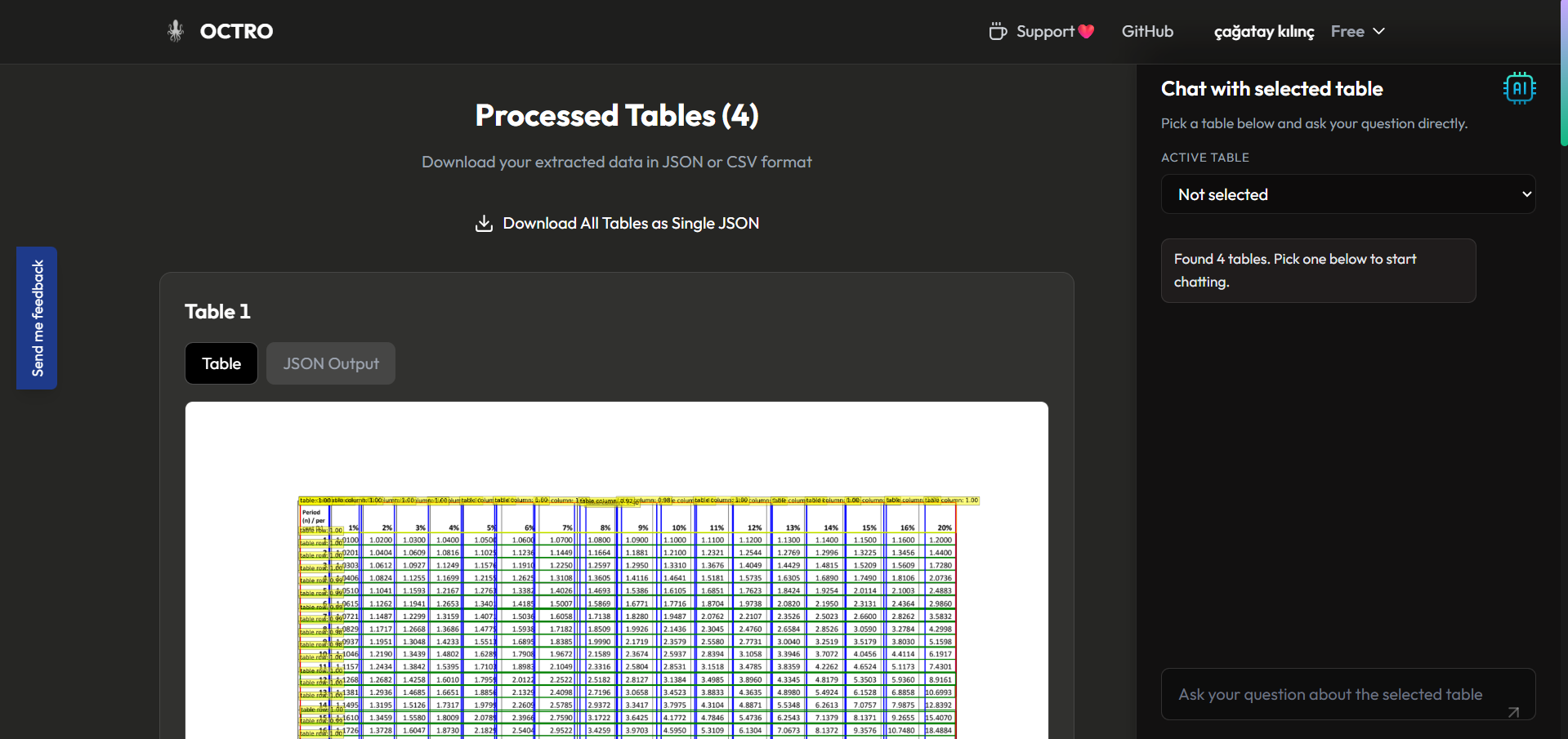Switch to the JSON Output tab
Viewport: 1568px width, 739px height.
pos(330,363)
